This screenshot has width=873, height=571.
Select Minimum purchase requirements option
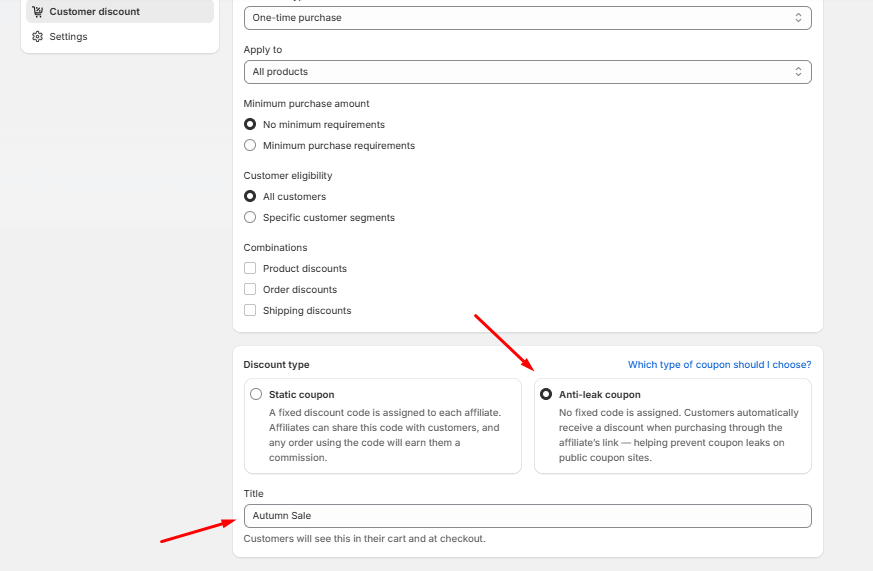250,146
